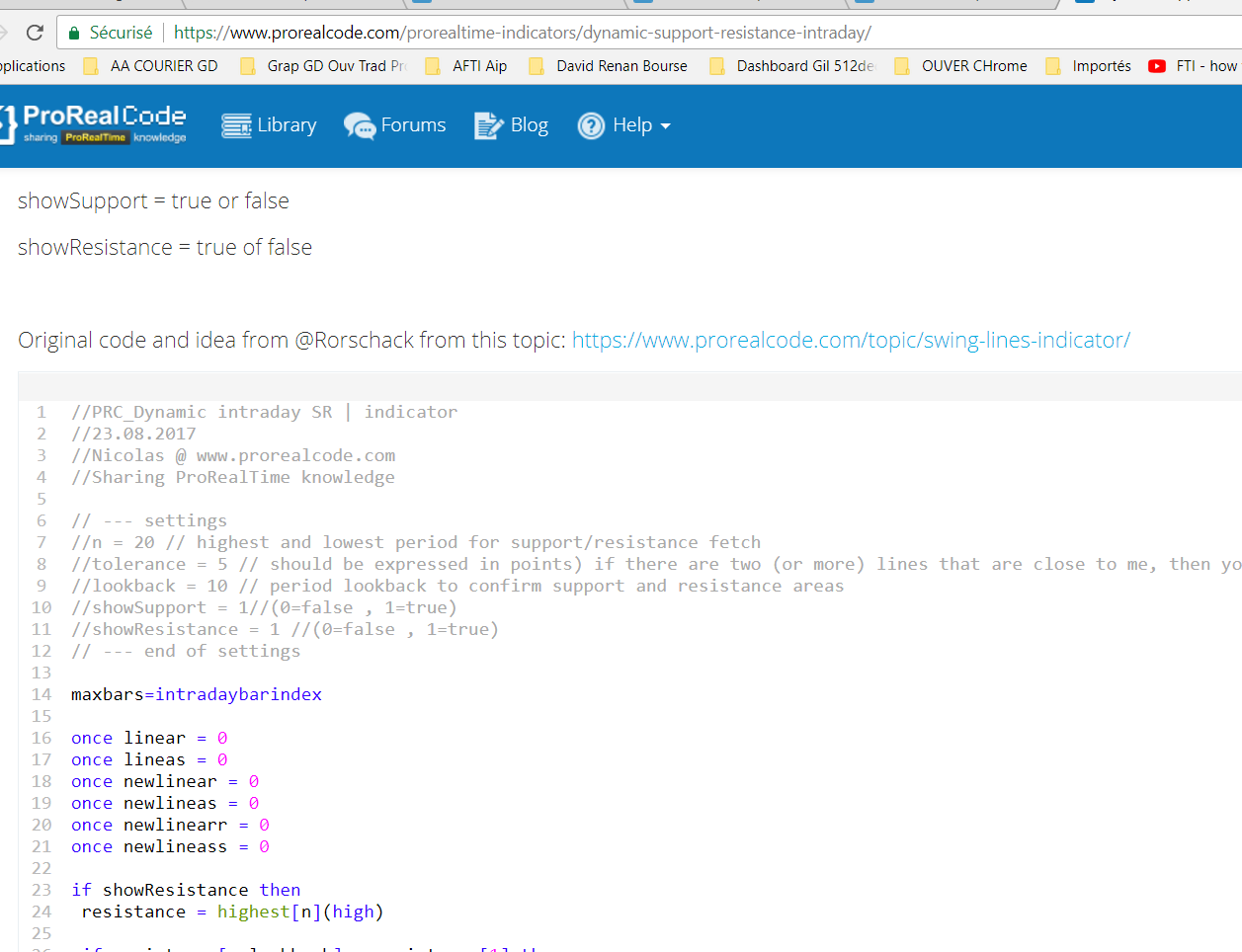
Task: Click the Help question mark icon
Action: pos(591,125)
